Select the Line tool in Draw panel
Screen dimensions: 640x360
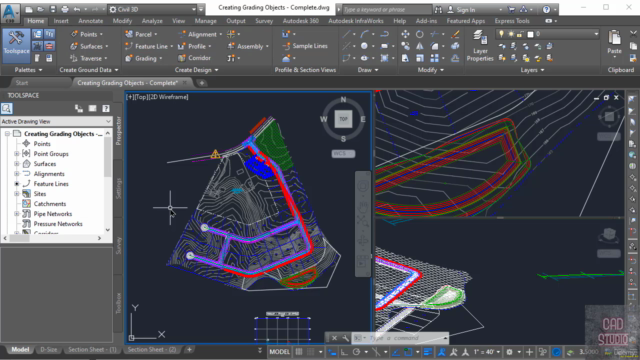(x=347, y=34)
